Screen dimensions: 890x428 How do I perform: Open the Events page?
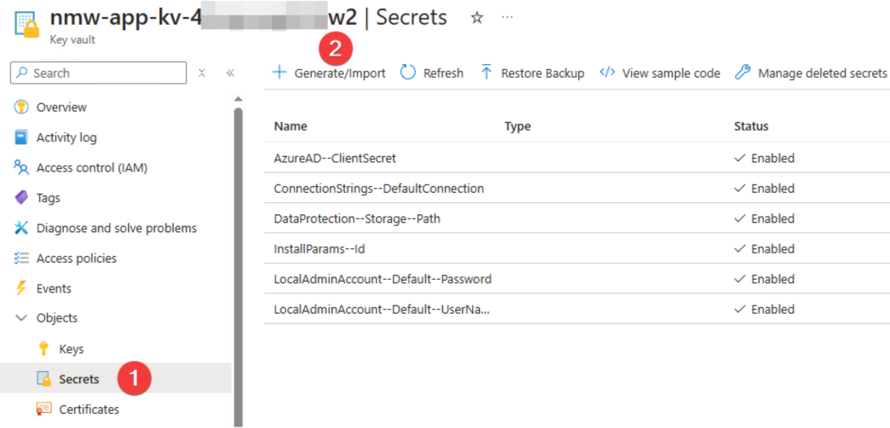click(x=54, y=288)
